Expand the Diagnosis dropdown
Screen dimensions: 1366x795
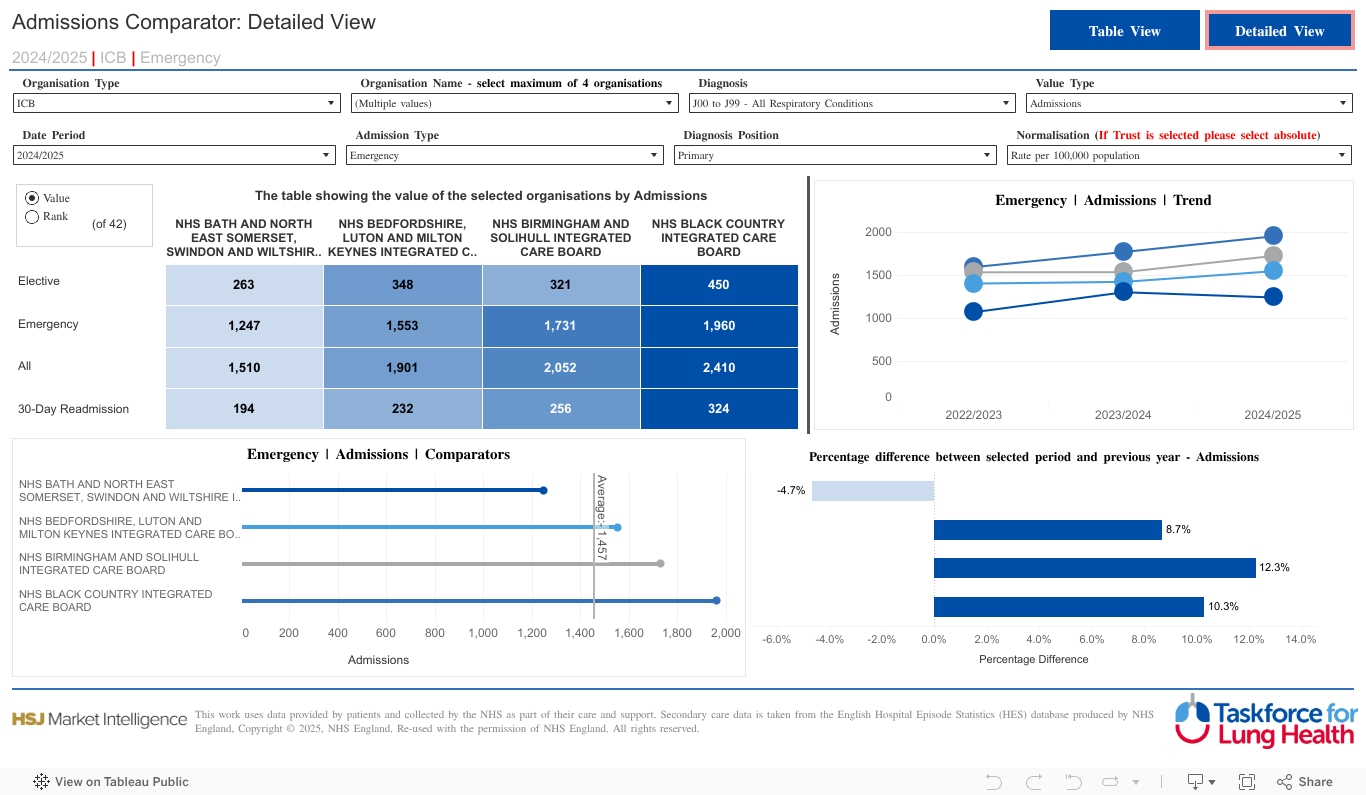tap(852, 103)
